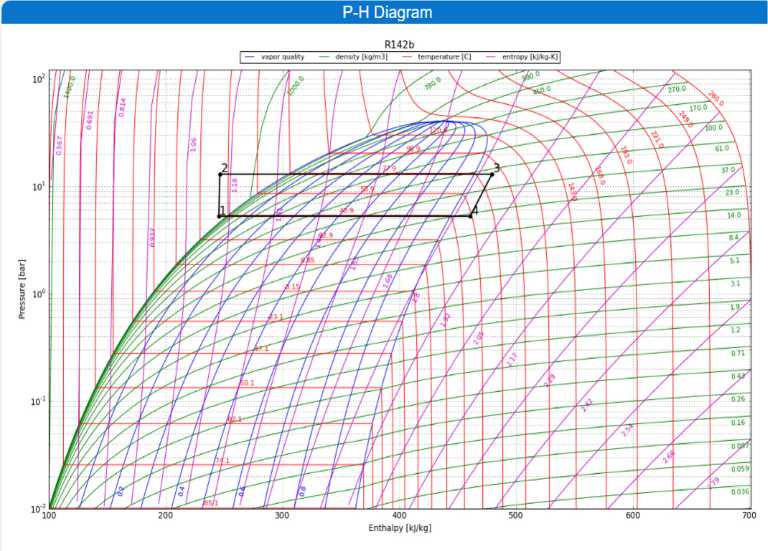Click the 400 enthalpy axis tick label
Viewport: 768px width, 551px height.
399,516
